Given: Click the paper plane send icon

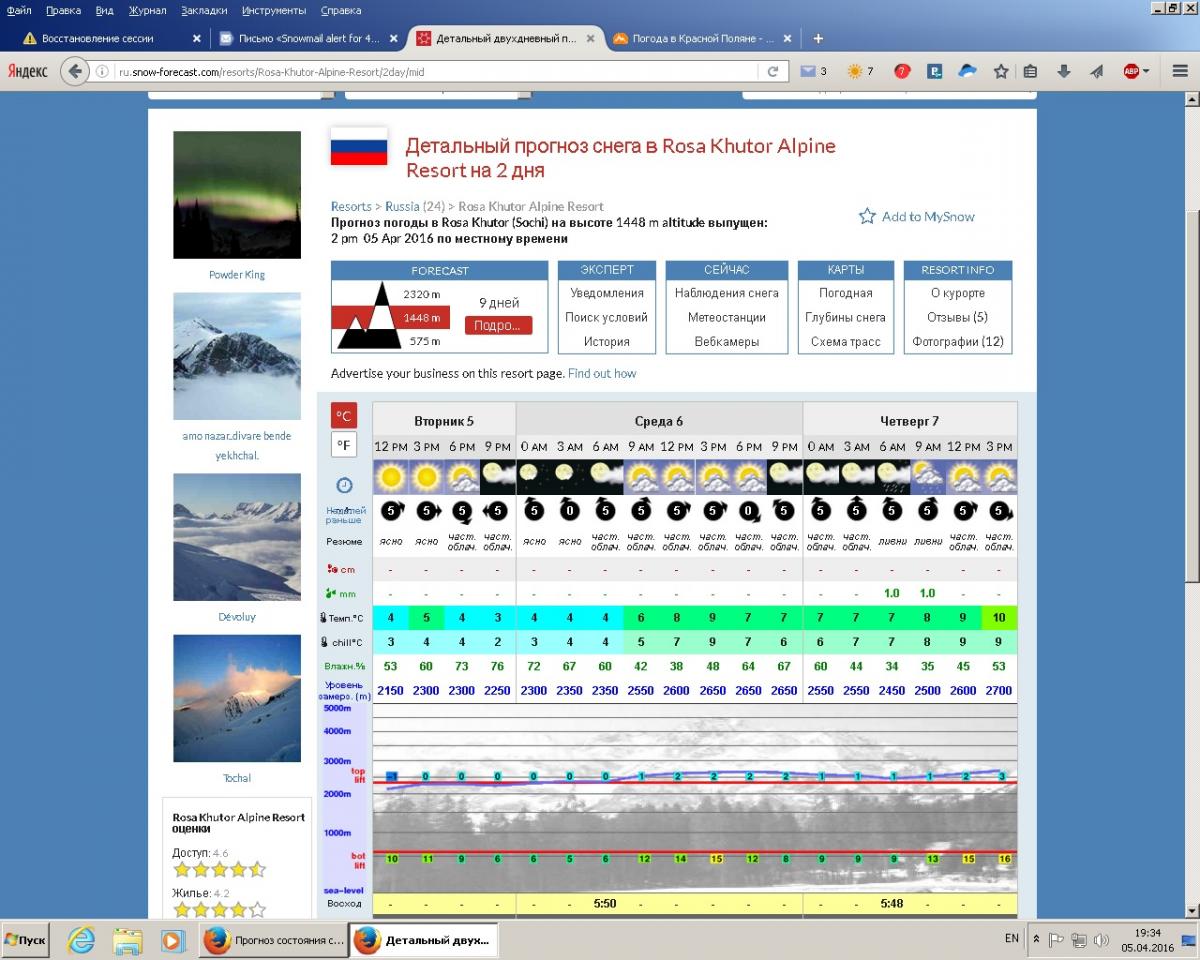Looking at the screenshot, I should pos(1096,71).
